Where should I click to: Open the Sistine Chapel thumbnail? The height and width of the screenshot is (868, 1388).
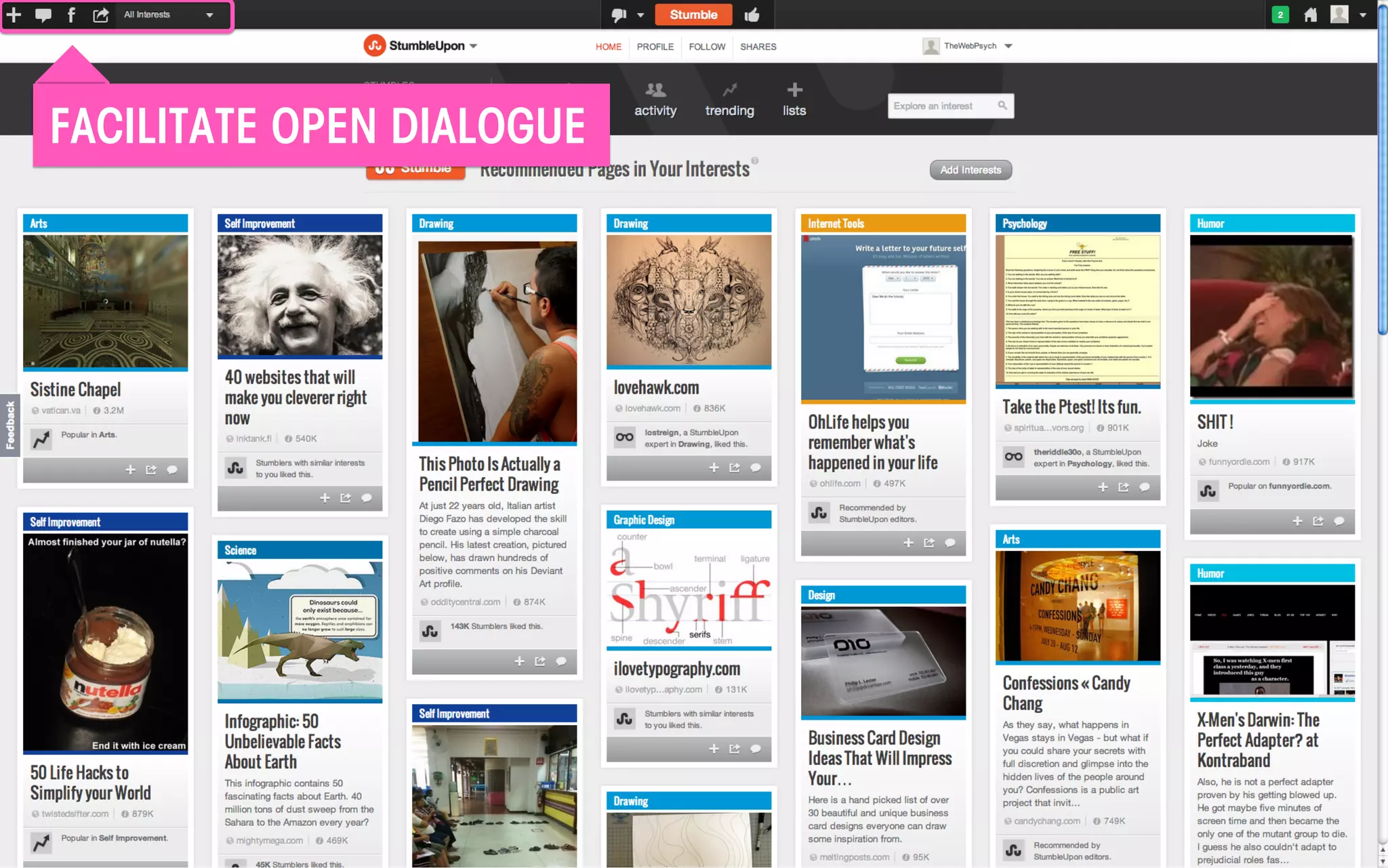(x=105, y=302)
